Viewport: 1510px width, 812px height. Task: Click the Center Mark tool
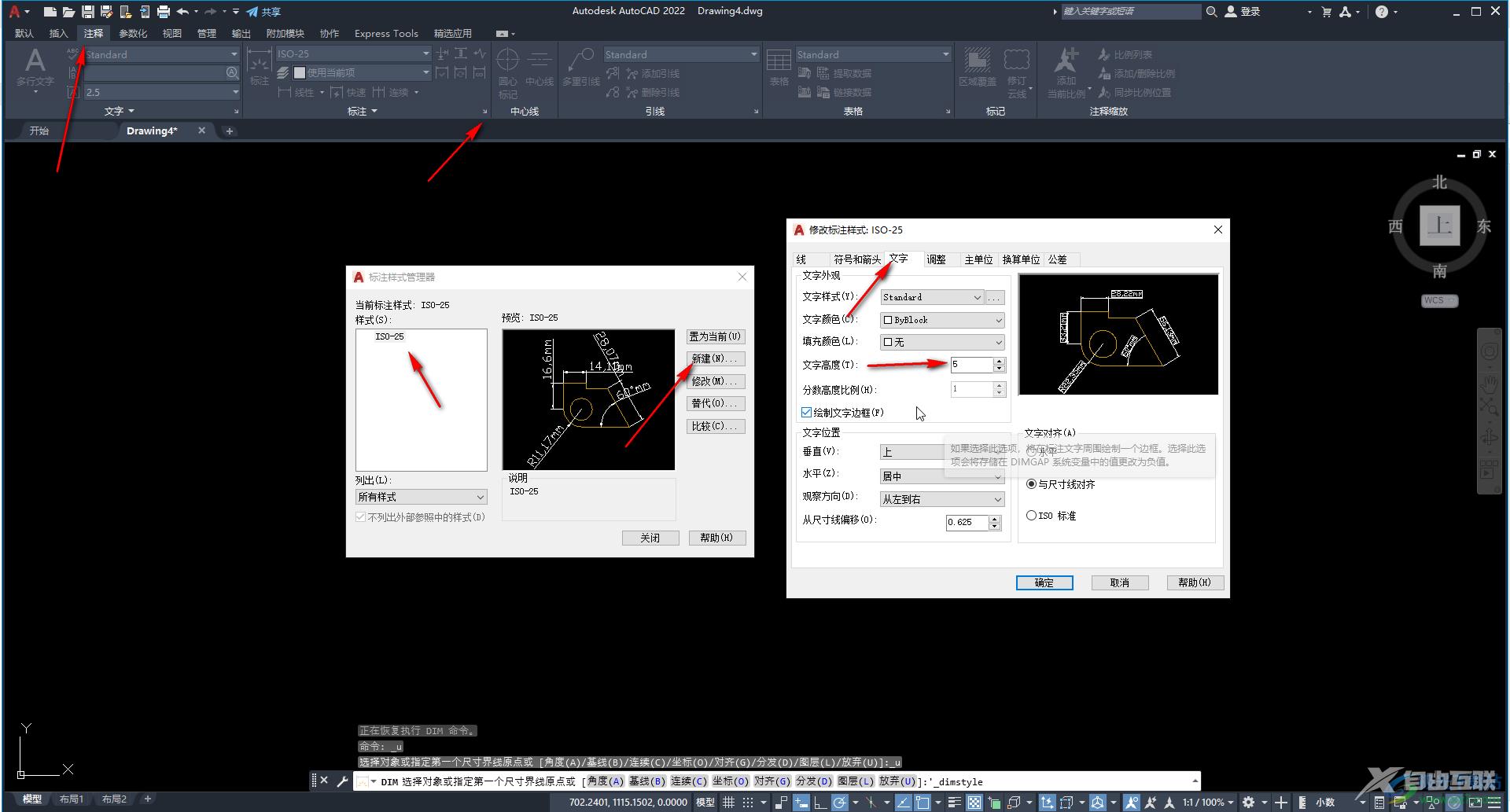[508, 72]
